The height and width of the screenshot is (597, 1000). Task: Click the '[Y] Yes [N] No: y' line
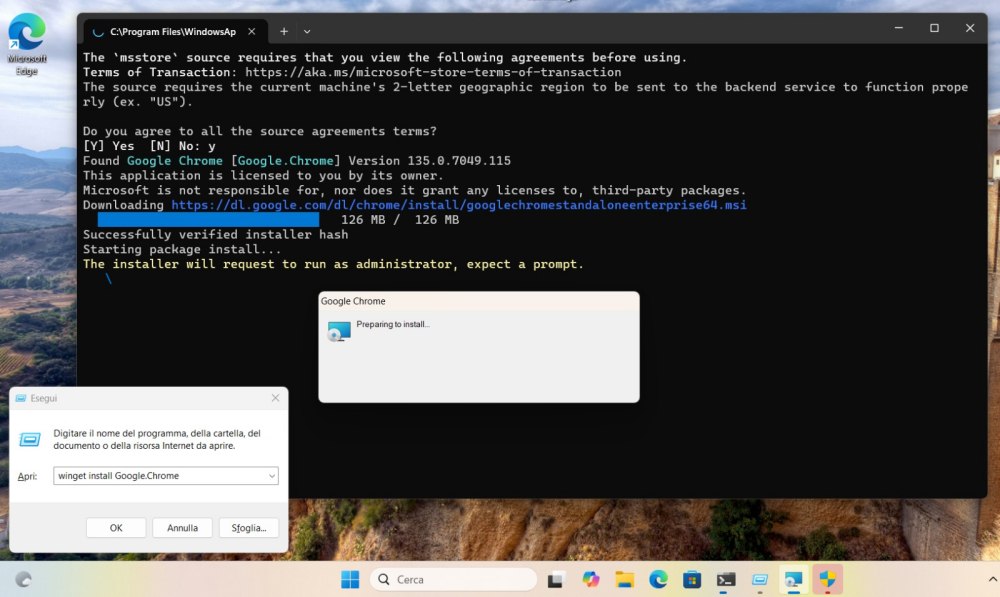[x=149, y=146]
